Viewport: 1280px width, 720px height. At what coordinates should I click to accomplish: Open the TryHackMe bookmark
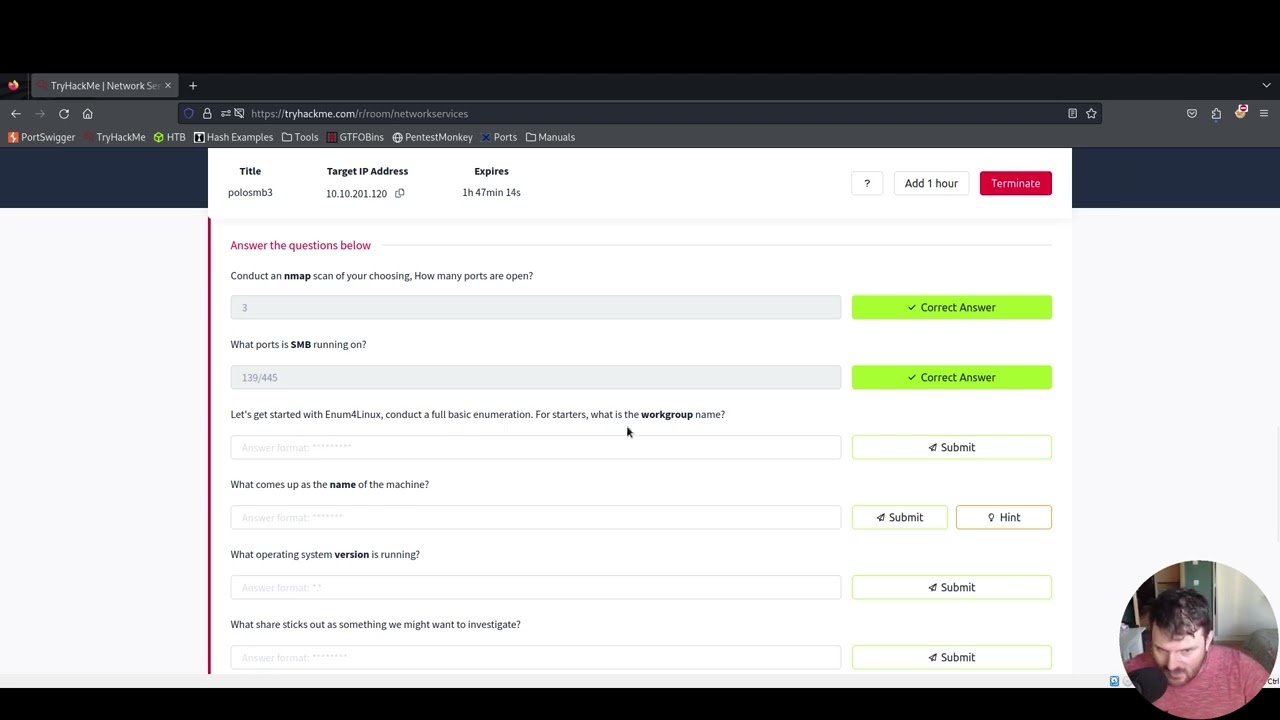point(114,137)
